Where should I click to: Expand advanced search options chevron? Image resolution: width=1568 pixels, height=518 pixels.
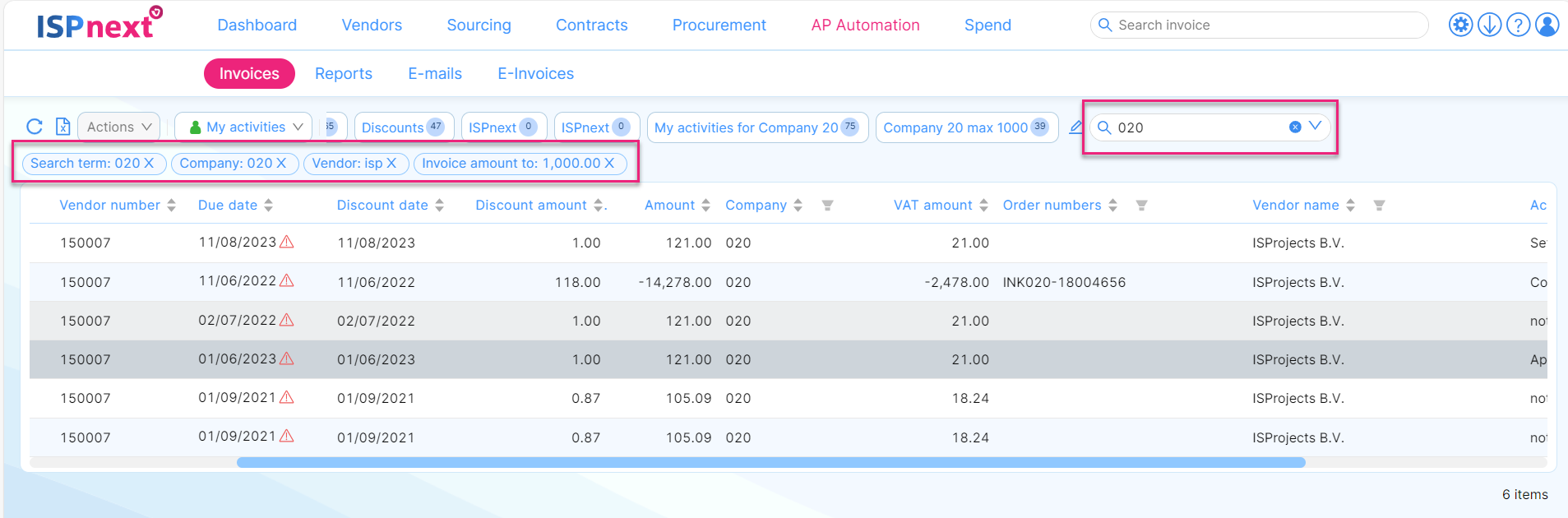(1315, 126)
